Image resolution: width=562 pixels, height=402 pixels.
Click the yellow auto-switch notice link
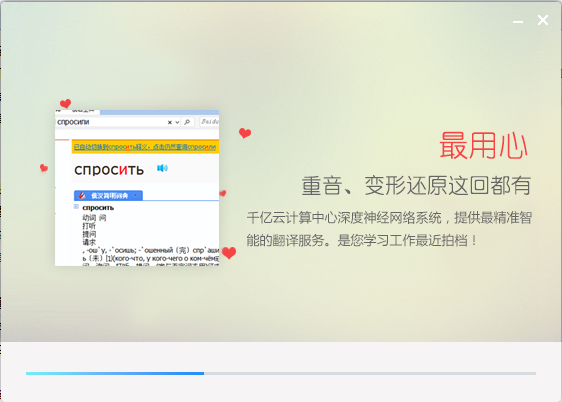coord(145,147)
